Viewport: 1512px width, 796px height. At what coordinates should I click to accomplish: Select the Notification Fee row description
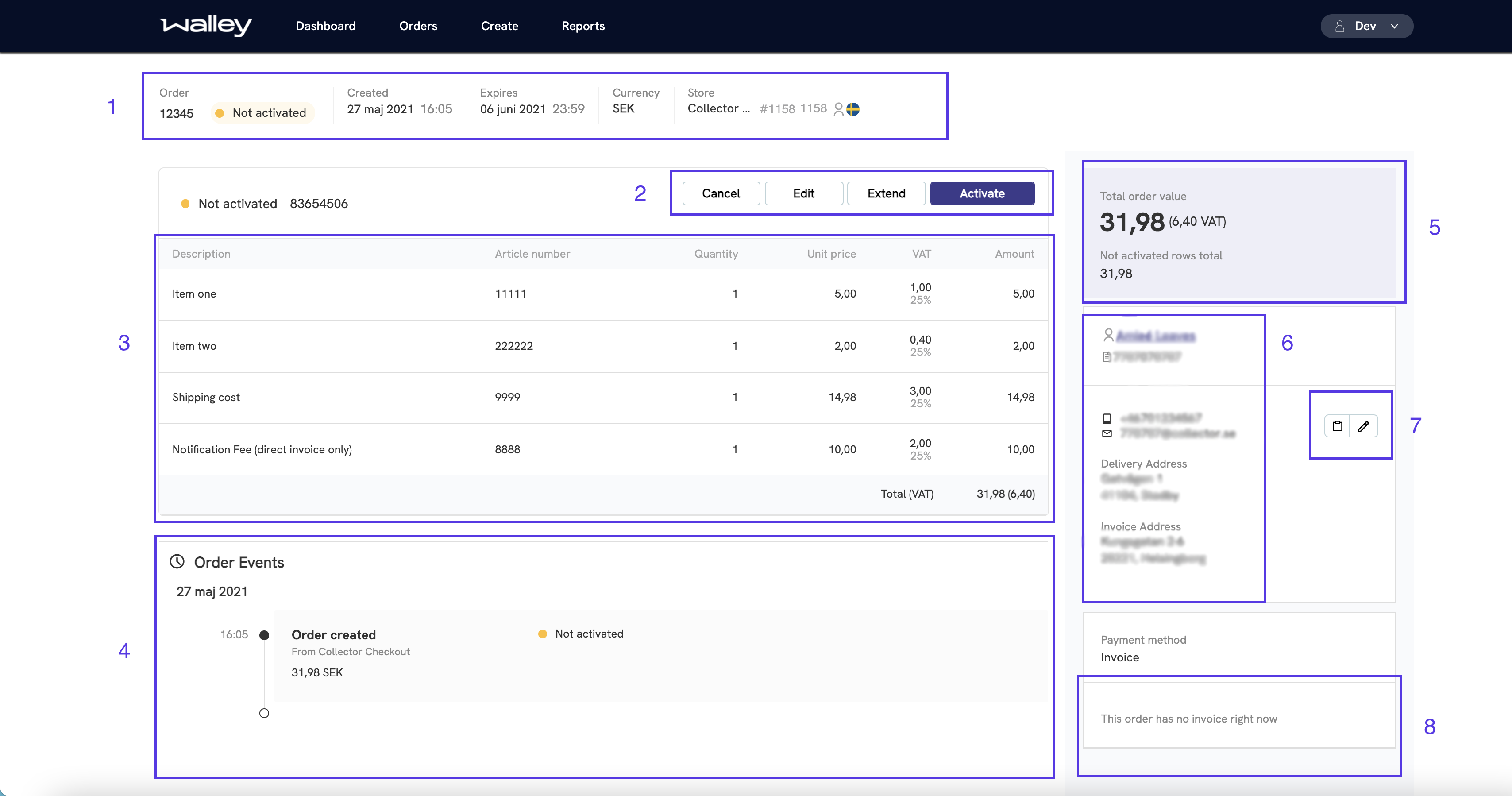[x=262, y=450]
